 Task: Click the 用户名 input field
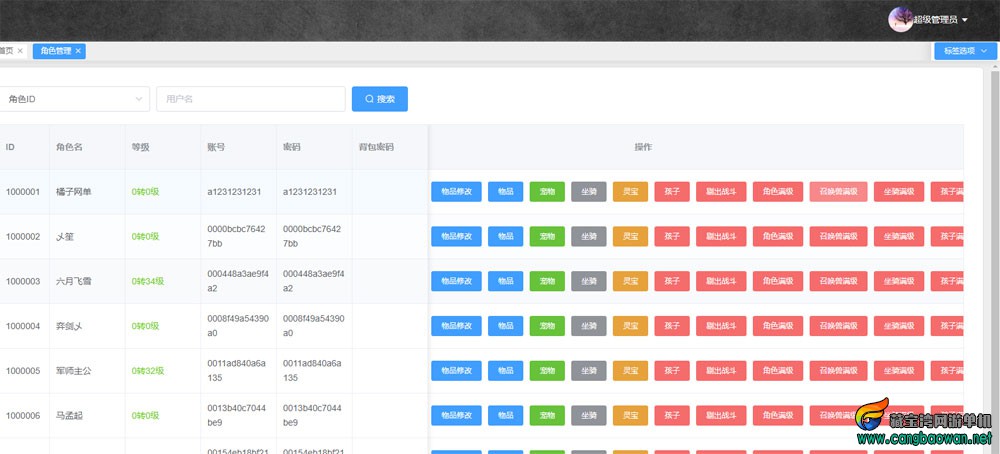pos(250,99)
